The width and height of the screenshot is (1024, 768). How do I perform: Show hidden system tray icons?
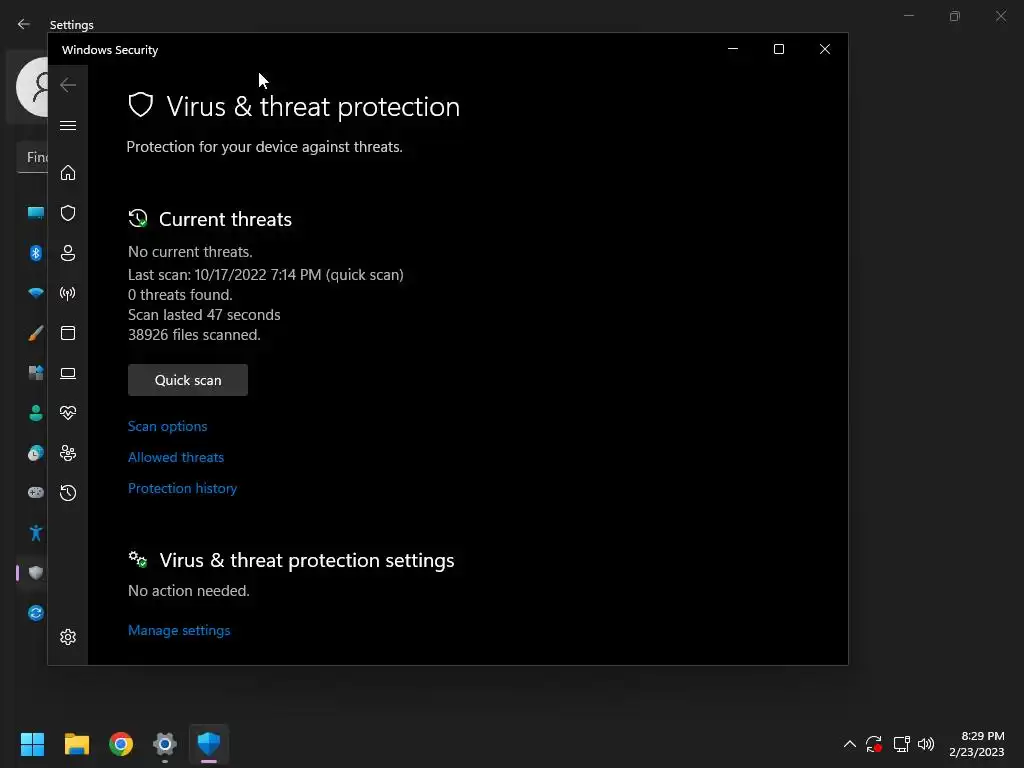[850, 744]
